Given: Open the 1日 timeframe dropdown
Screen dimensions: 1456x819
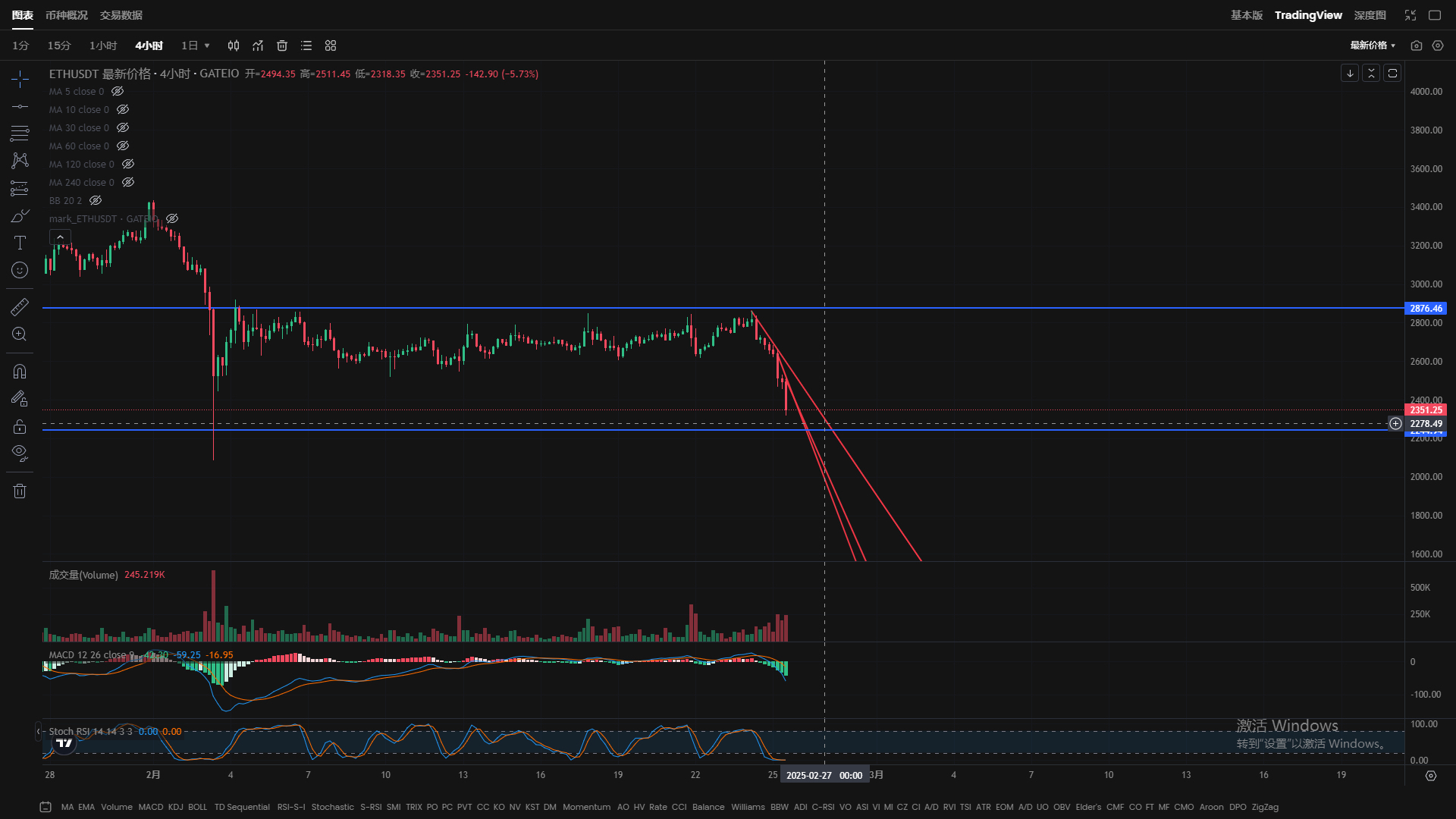Looking at the screenshot, I should point(196,45).
